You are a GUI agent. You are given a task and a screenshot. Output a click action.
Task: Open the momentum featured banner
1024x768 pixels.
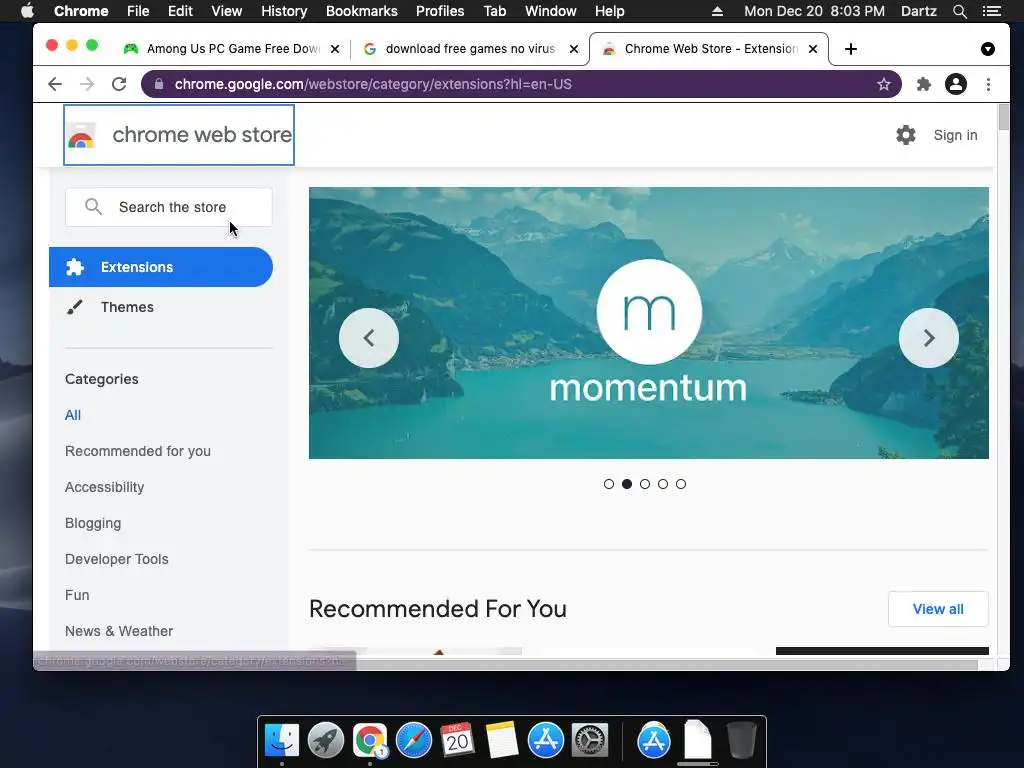pos(648,323)
